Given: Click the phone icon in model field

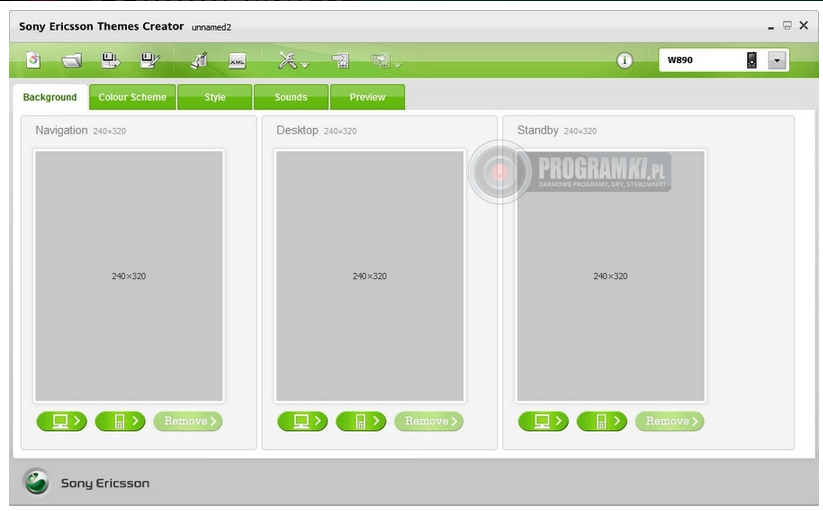Looking at the screenshot, I should click(752, 60).
